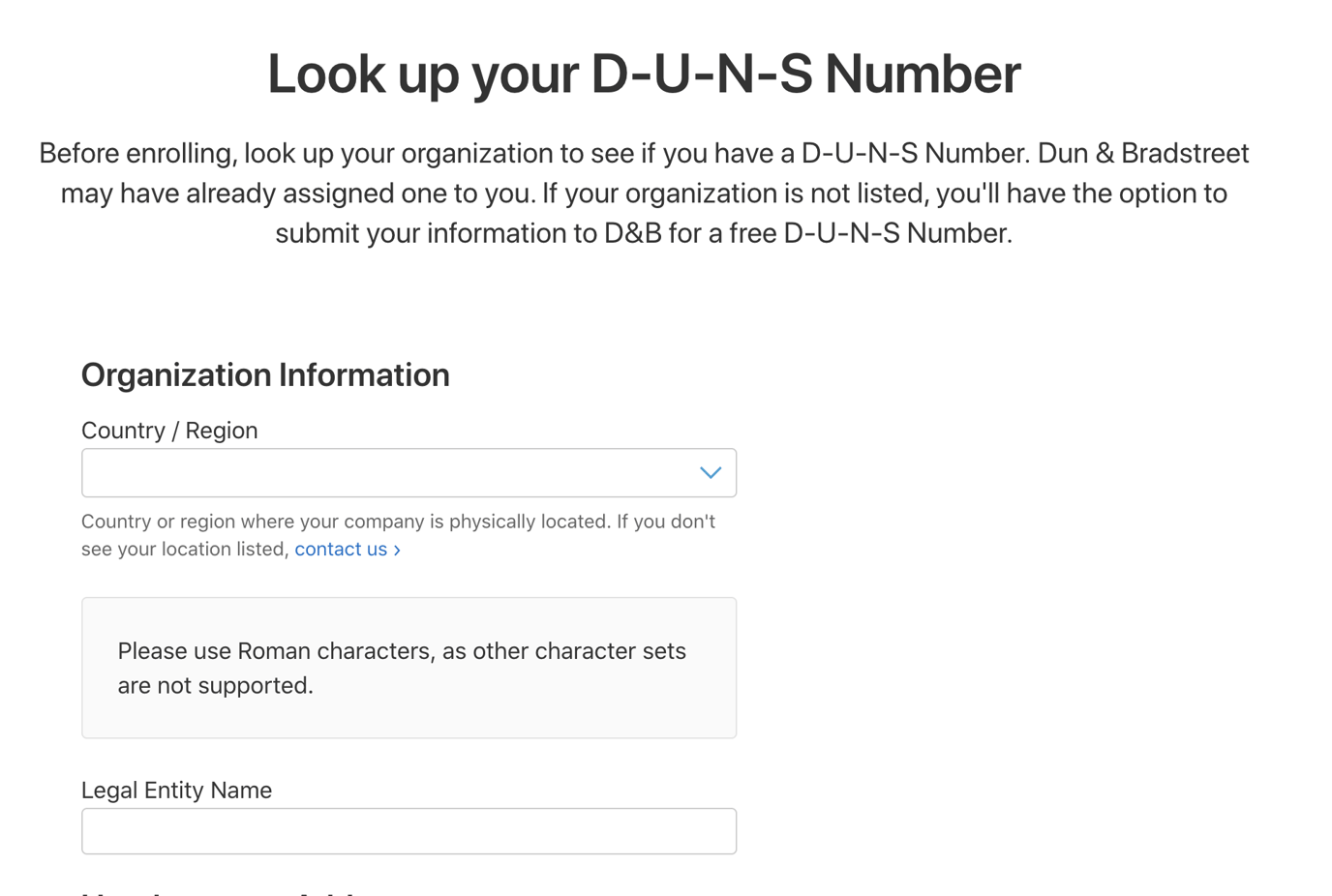Click the "are not supported." text
1332x896 pixels.
click(215, 686)
